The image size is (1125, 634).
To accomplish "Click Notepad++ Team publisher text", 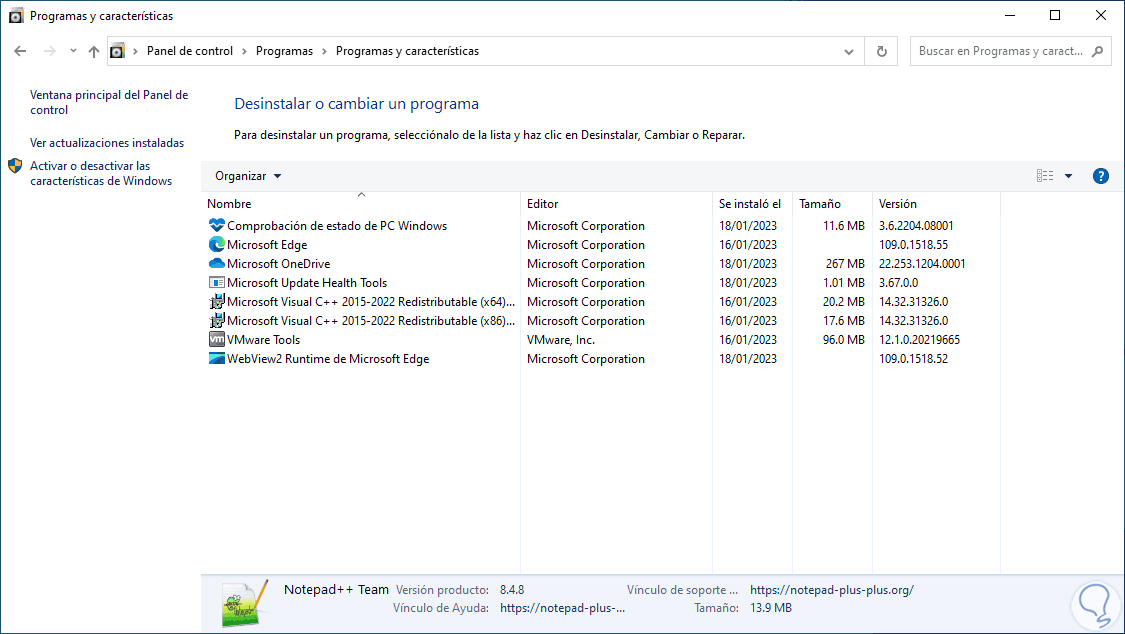I will [x=336, y=590].
